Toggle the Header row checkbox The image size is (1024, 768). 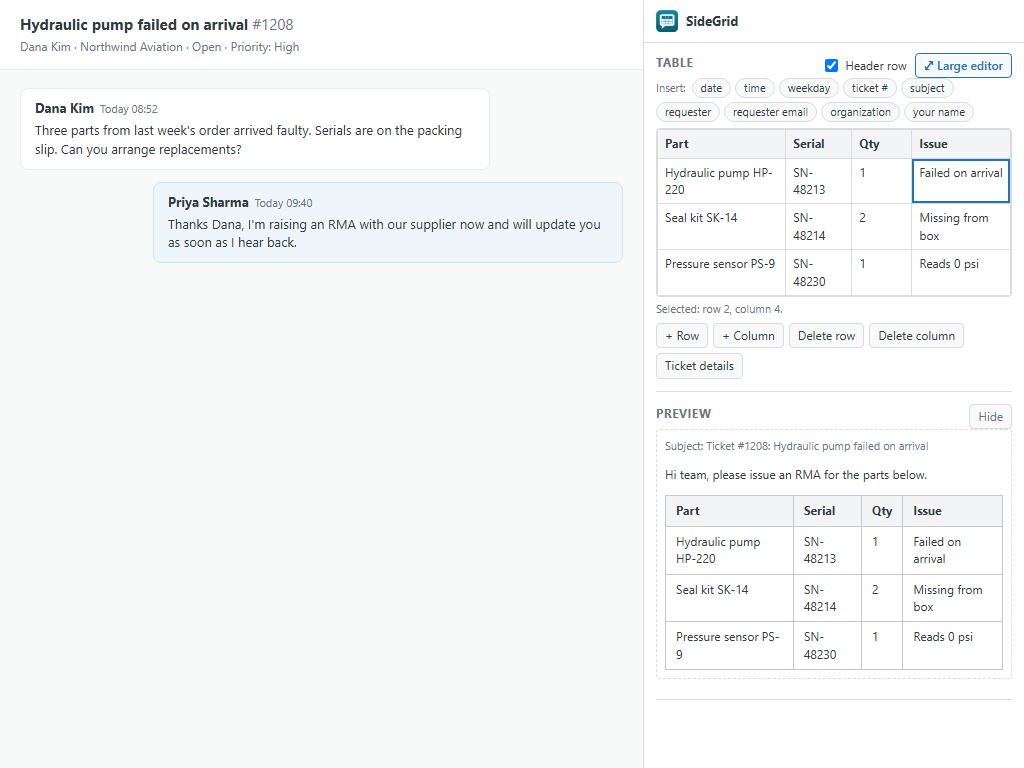pos(831,65)
